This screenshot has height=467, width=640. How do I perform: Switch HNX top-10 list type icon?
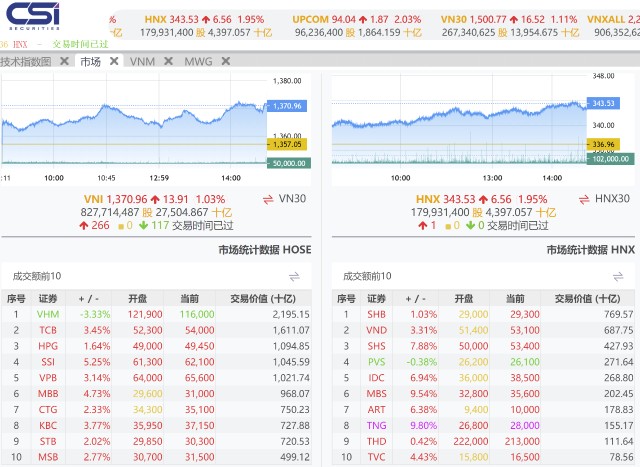(618, 277)
